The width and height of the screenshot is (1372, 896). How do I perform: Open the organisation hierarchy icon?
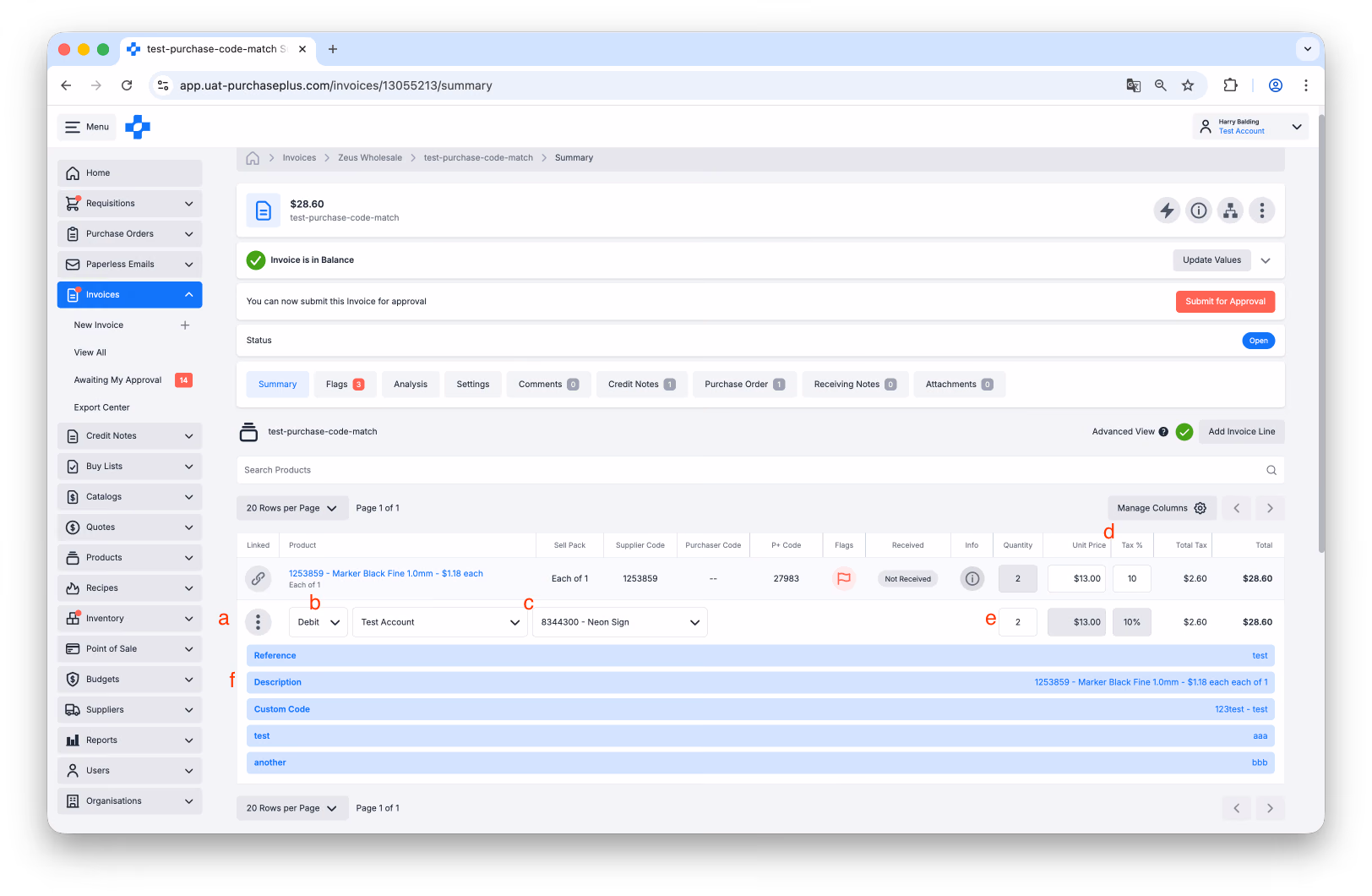[1231, 210]
